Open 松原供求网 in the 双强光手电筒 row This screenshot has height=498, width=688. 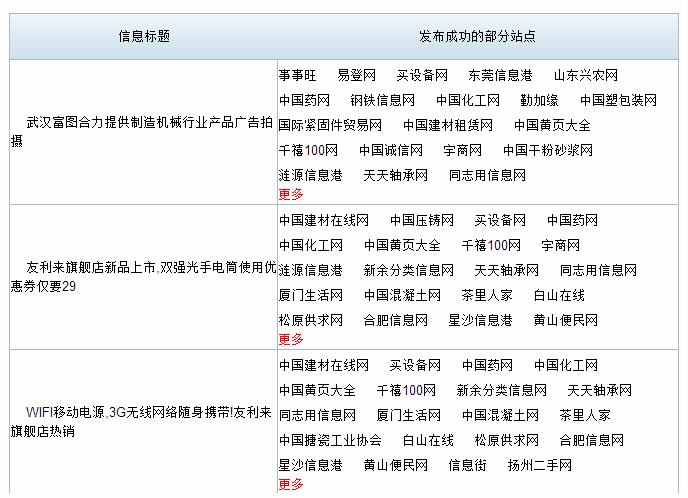(x=310, y=320)
